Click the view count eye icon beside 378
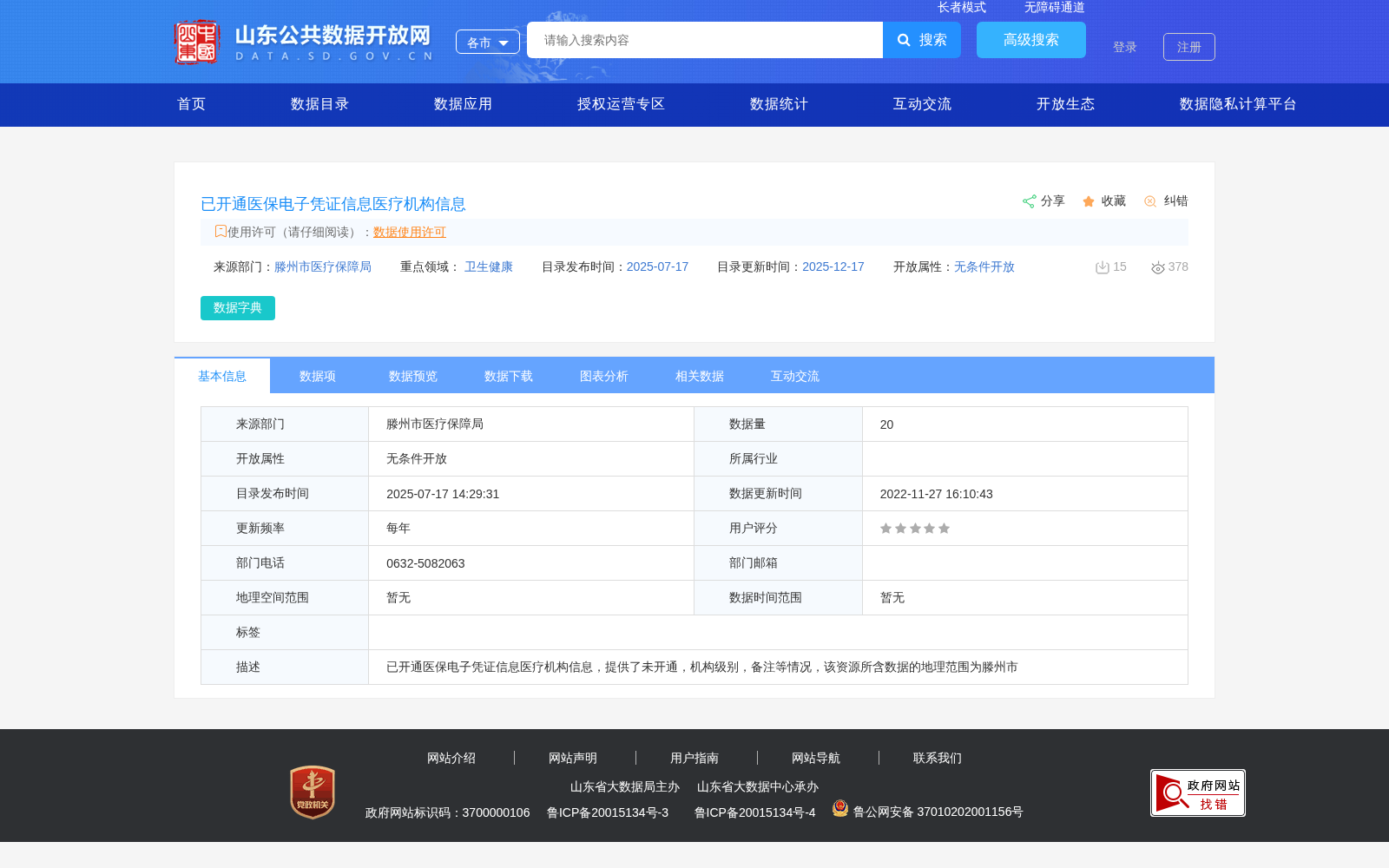 1158,267
